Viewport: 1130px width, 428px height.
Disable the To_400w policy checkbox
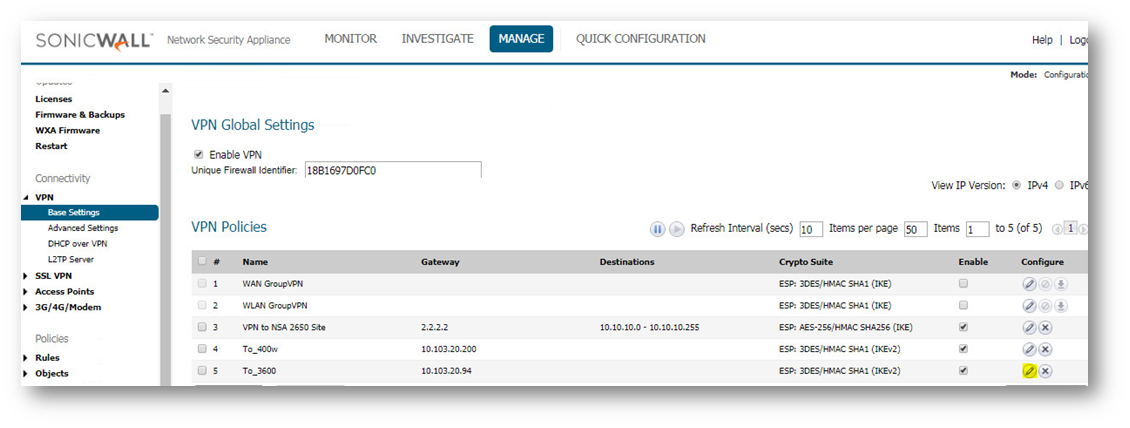coord(963,349)
